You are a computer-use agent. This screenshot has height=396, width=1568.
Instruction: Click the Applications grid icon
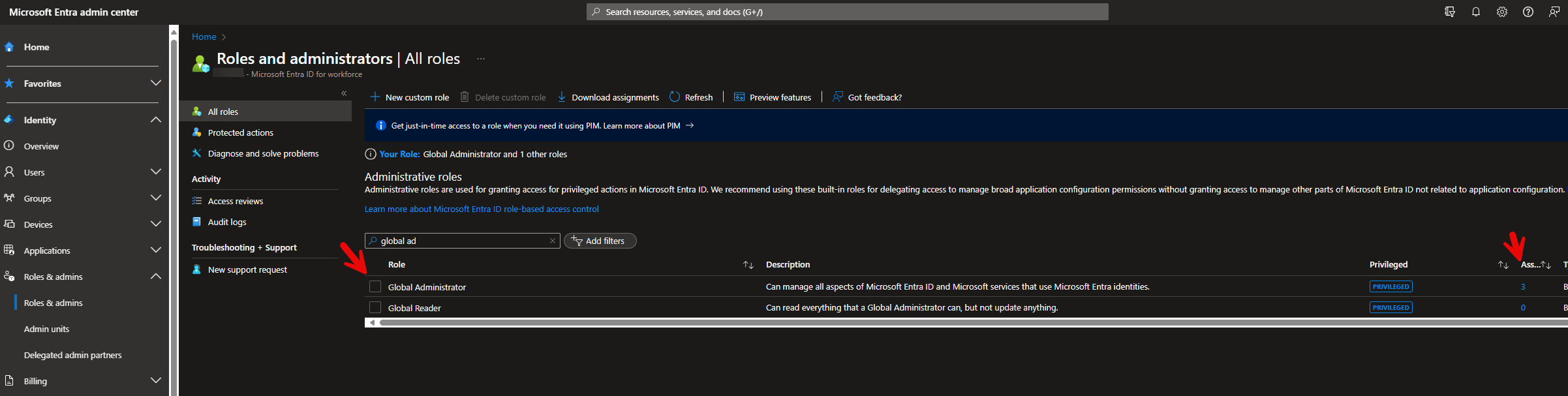[x=9, y=250]
